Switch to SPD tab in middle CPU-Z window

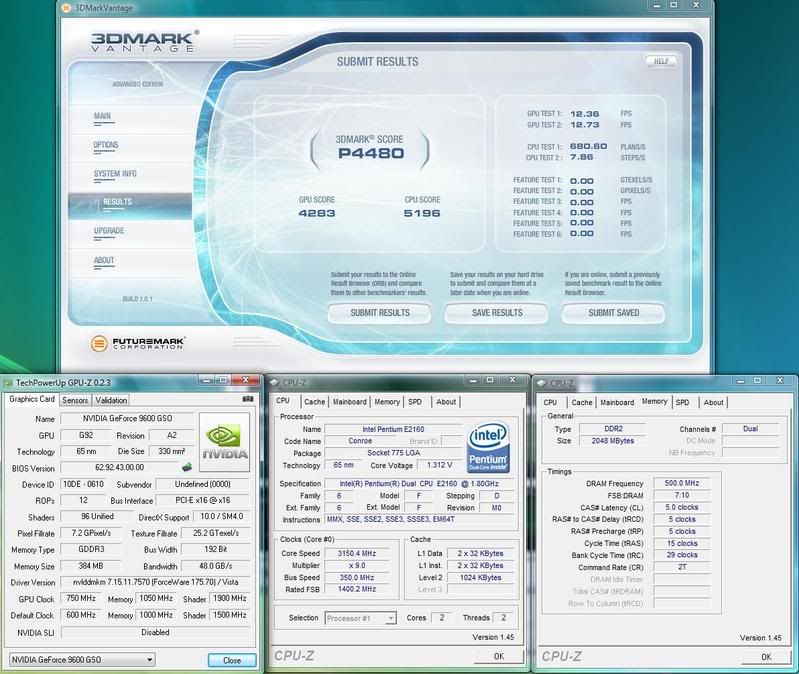coord(415,401)
